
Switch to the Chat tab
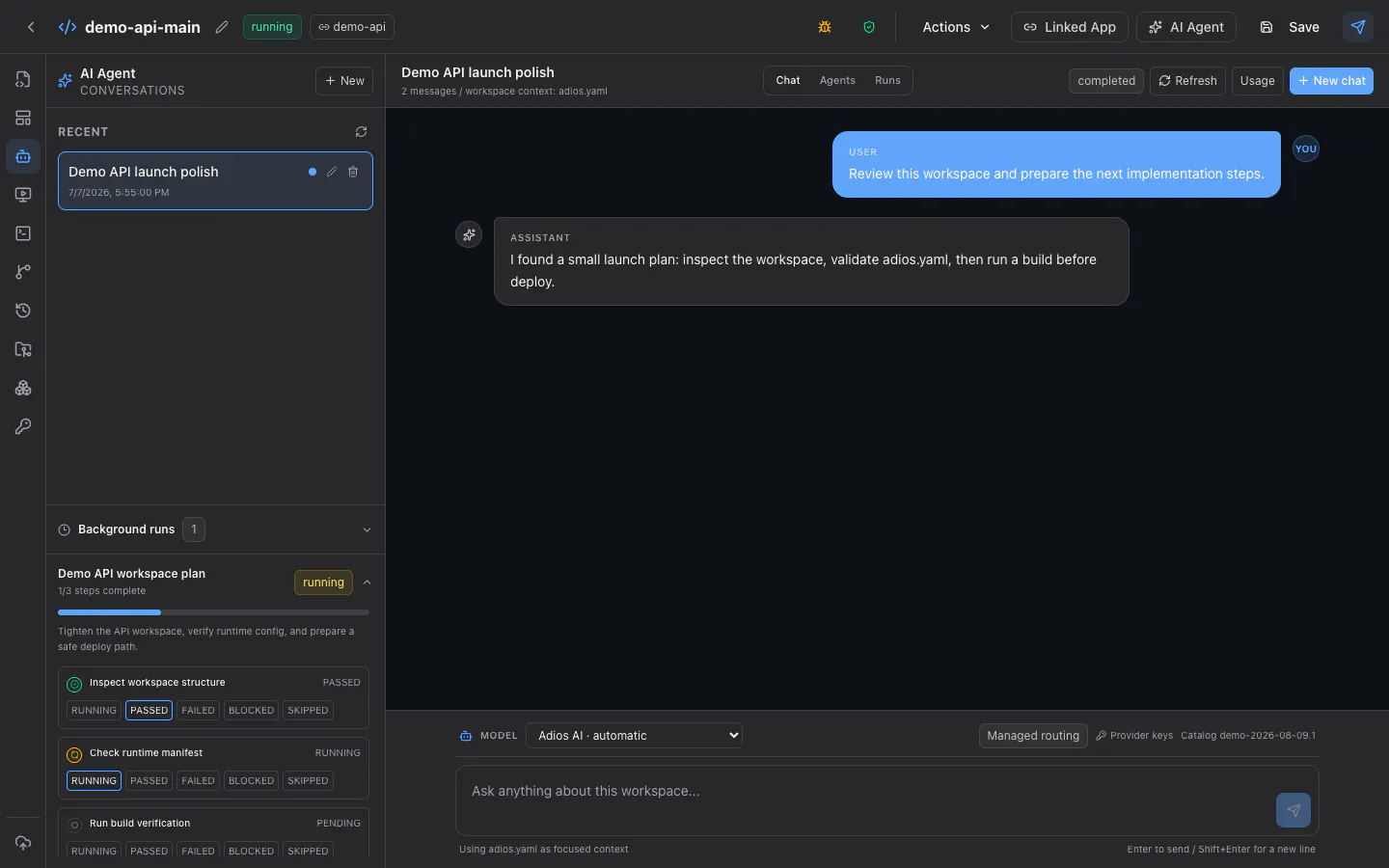[x=788, y=81]
